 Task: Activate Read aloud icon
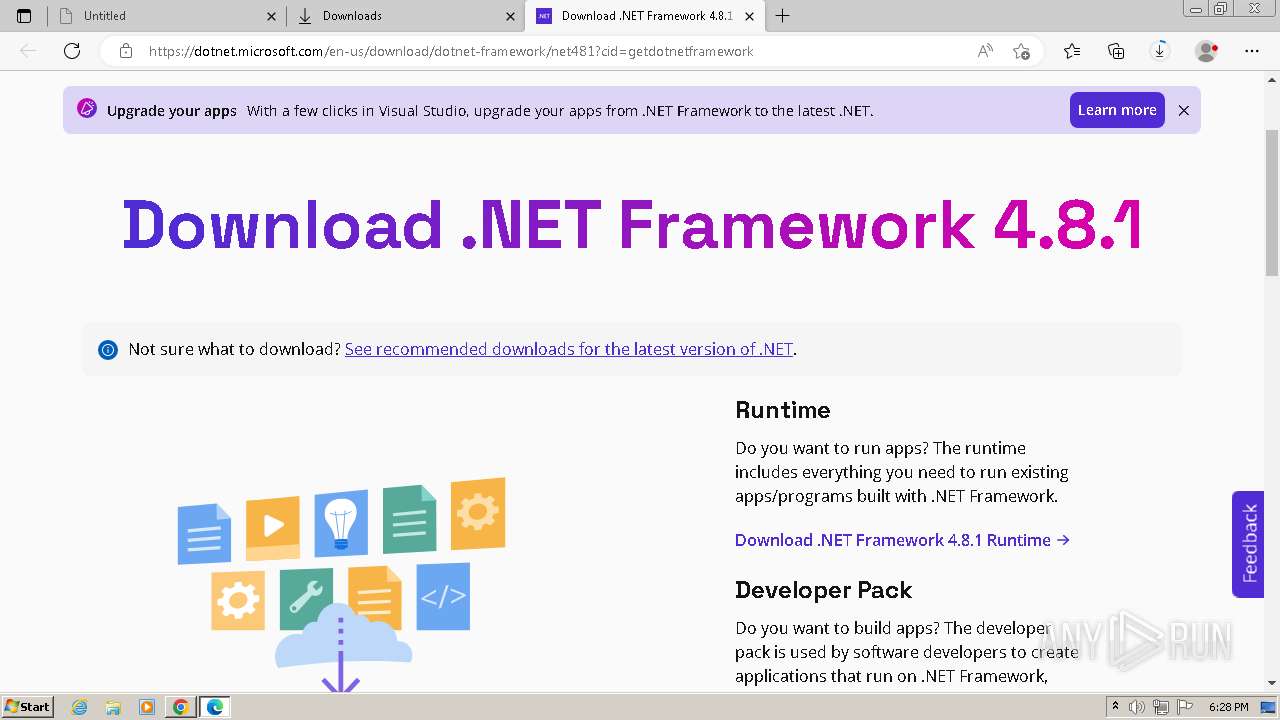pos(985,51)
